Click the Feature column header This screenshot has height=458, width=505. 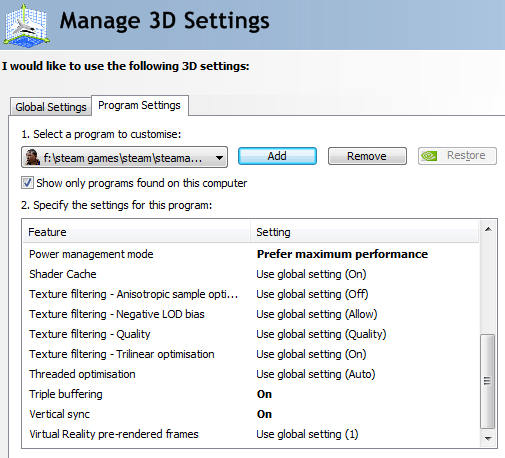click(x=137, y=232)
